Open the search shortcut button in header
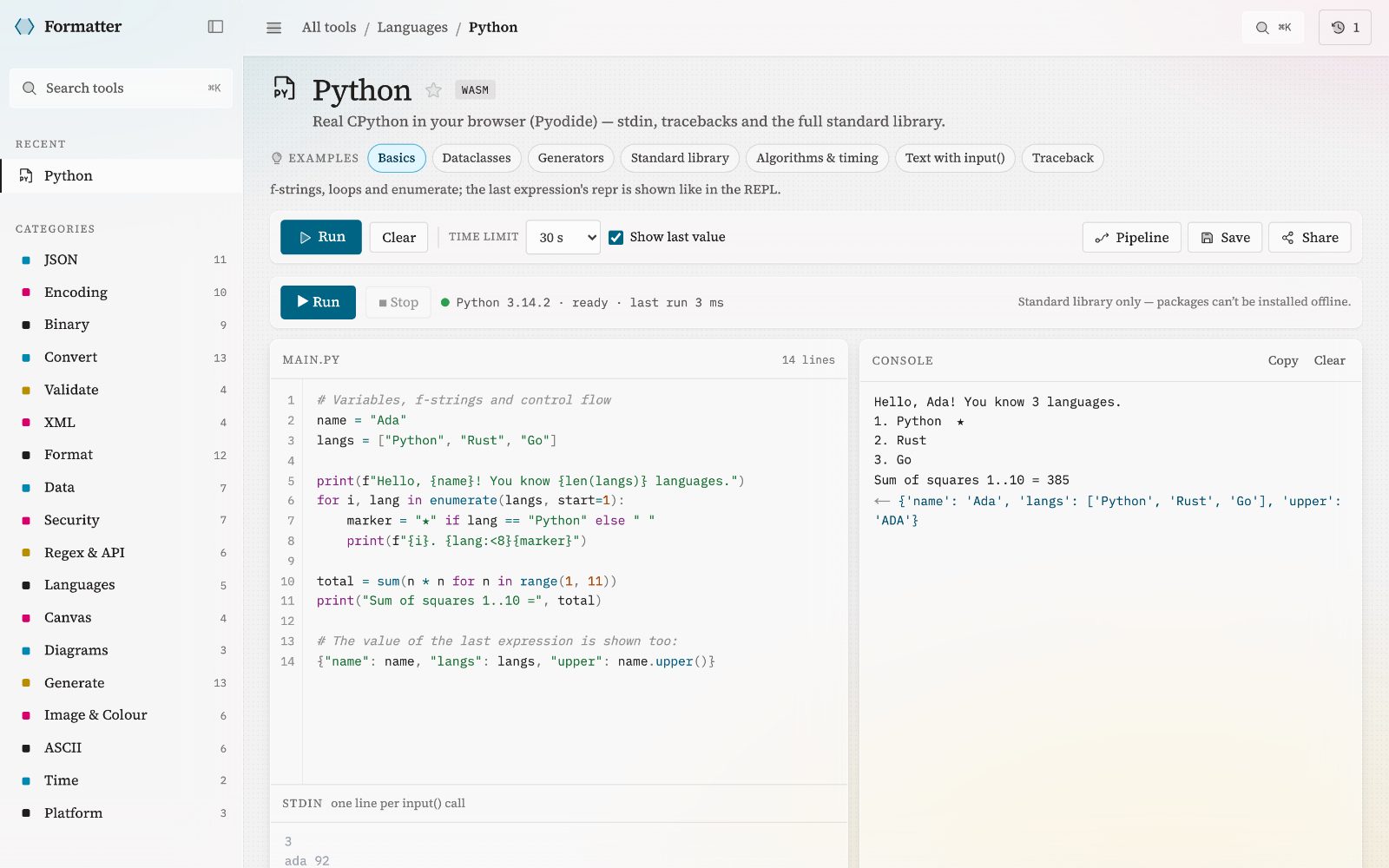Screen dimensions: 1389x868 coord(1273,28)
